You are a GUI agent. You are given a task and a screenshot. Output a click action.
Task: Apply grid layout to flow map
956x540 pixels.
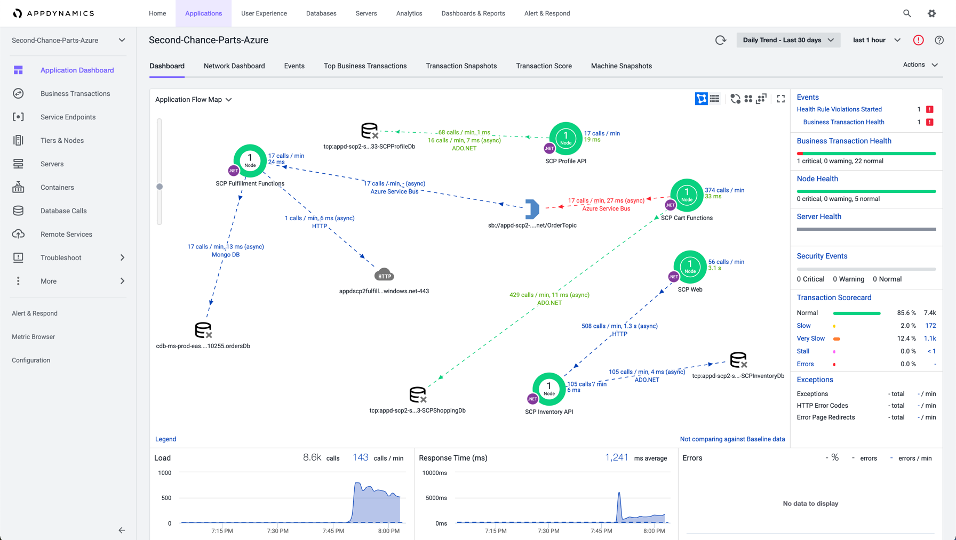pos(748,99)
